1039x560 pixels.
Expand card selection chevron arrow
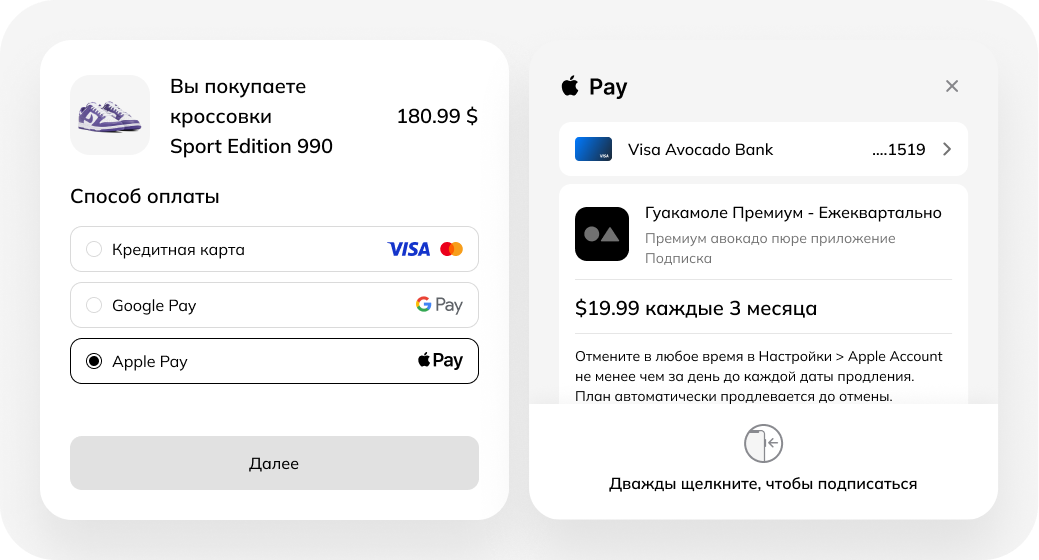[x=947, y=150]
